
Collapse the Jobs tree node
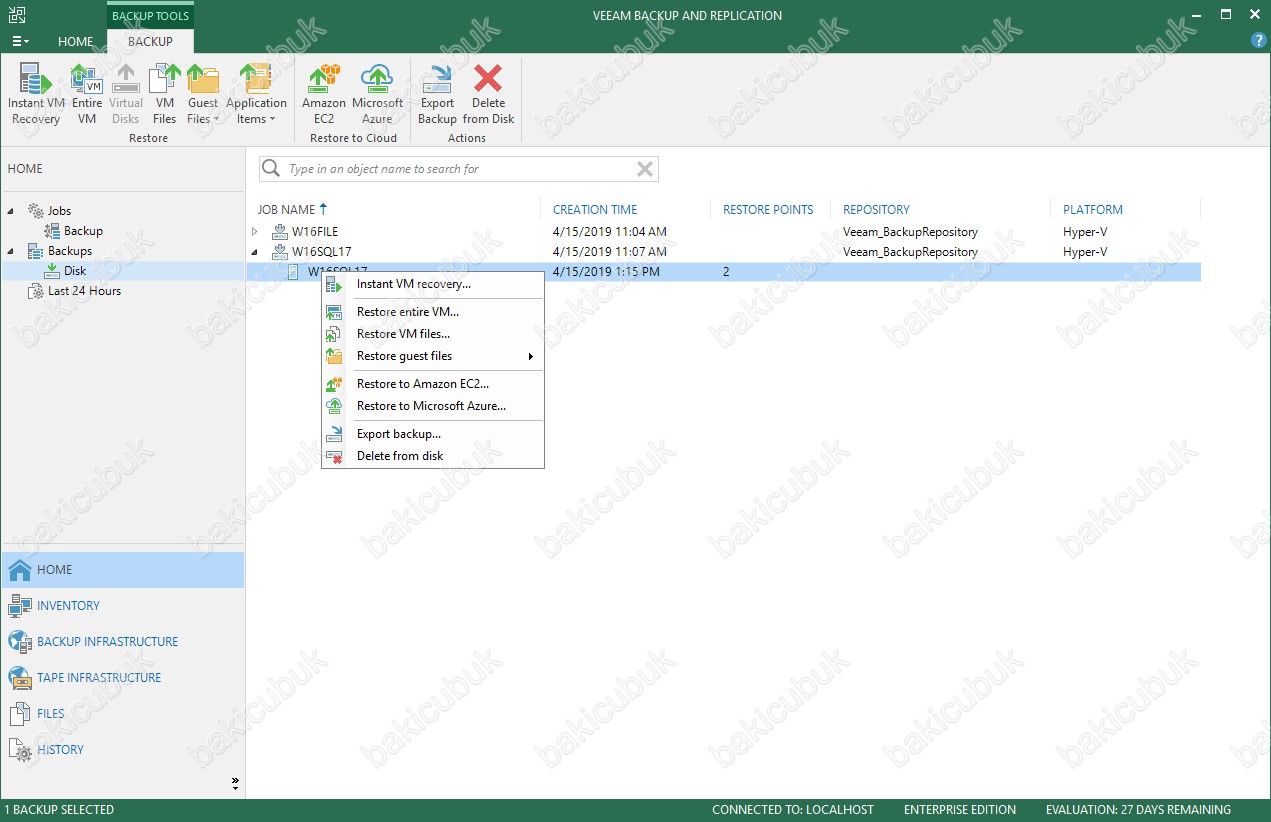pos(13,211)
